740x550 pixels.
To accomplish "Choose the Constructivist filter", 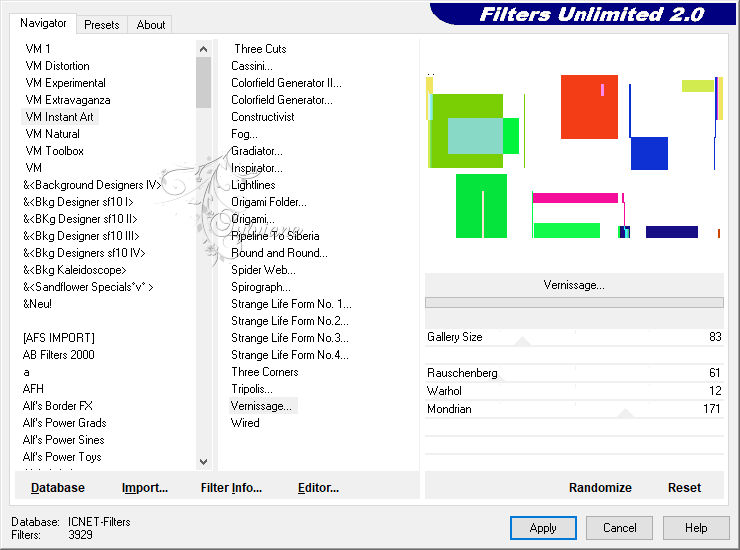I will 262,117.
